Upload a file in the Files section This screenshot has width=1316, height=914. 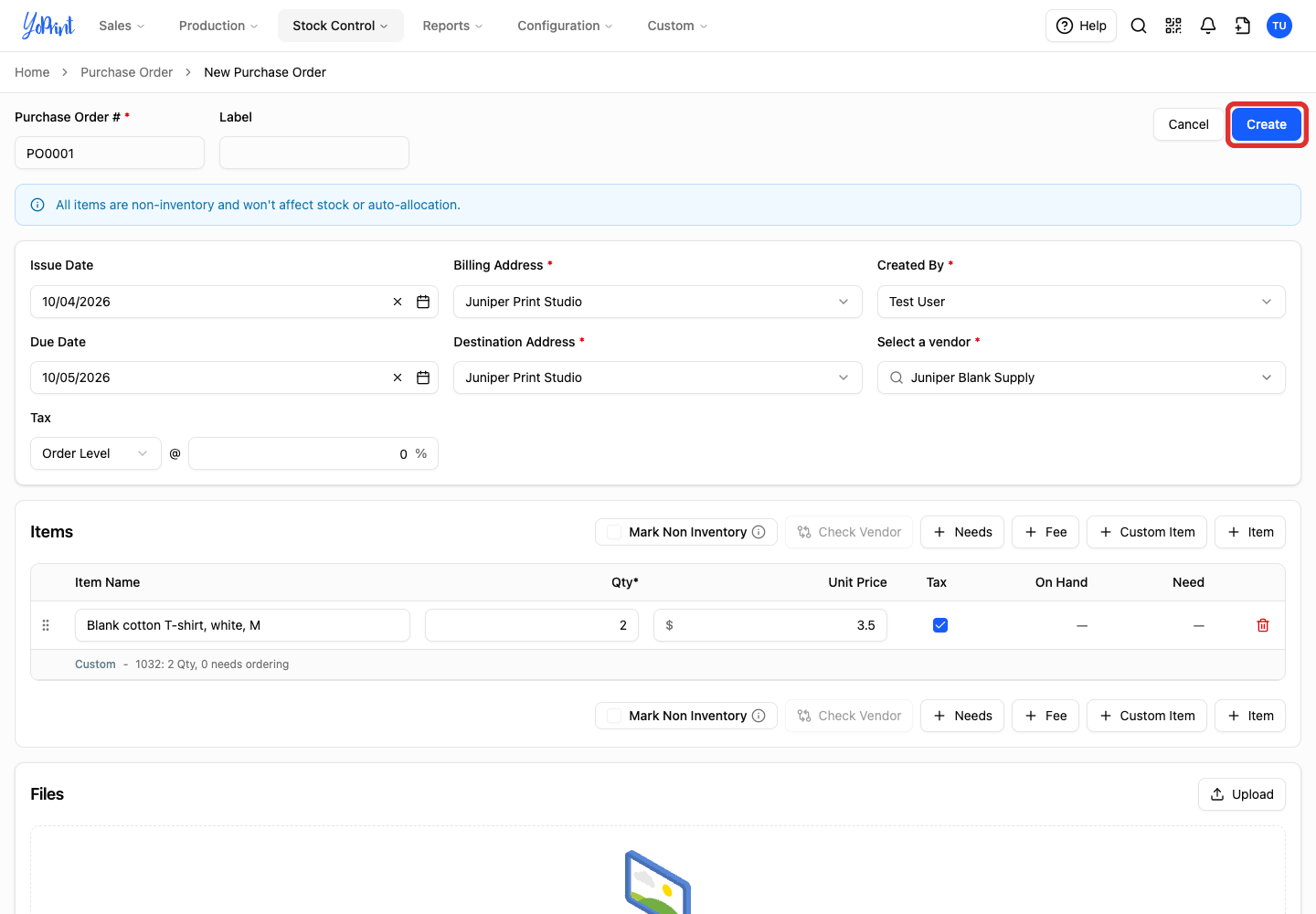[x=1242, y=794]
